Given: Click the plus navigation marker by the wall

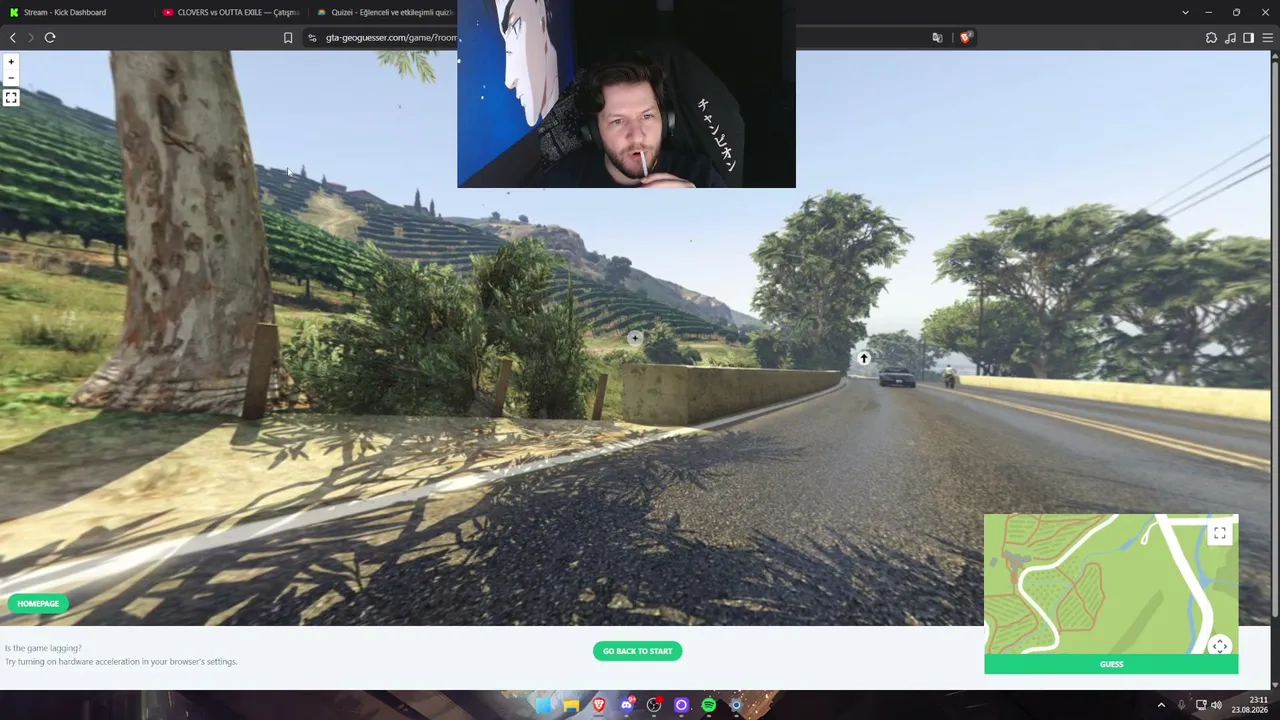Looking at the screenshot, I should (x=635, y=338).
